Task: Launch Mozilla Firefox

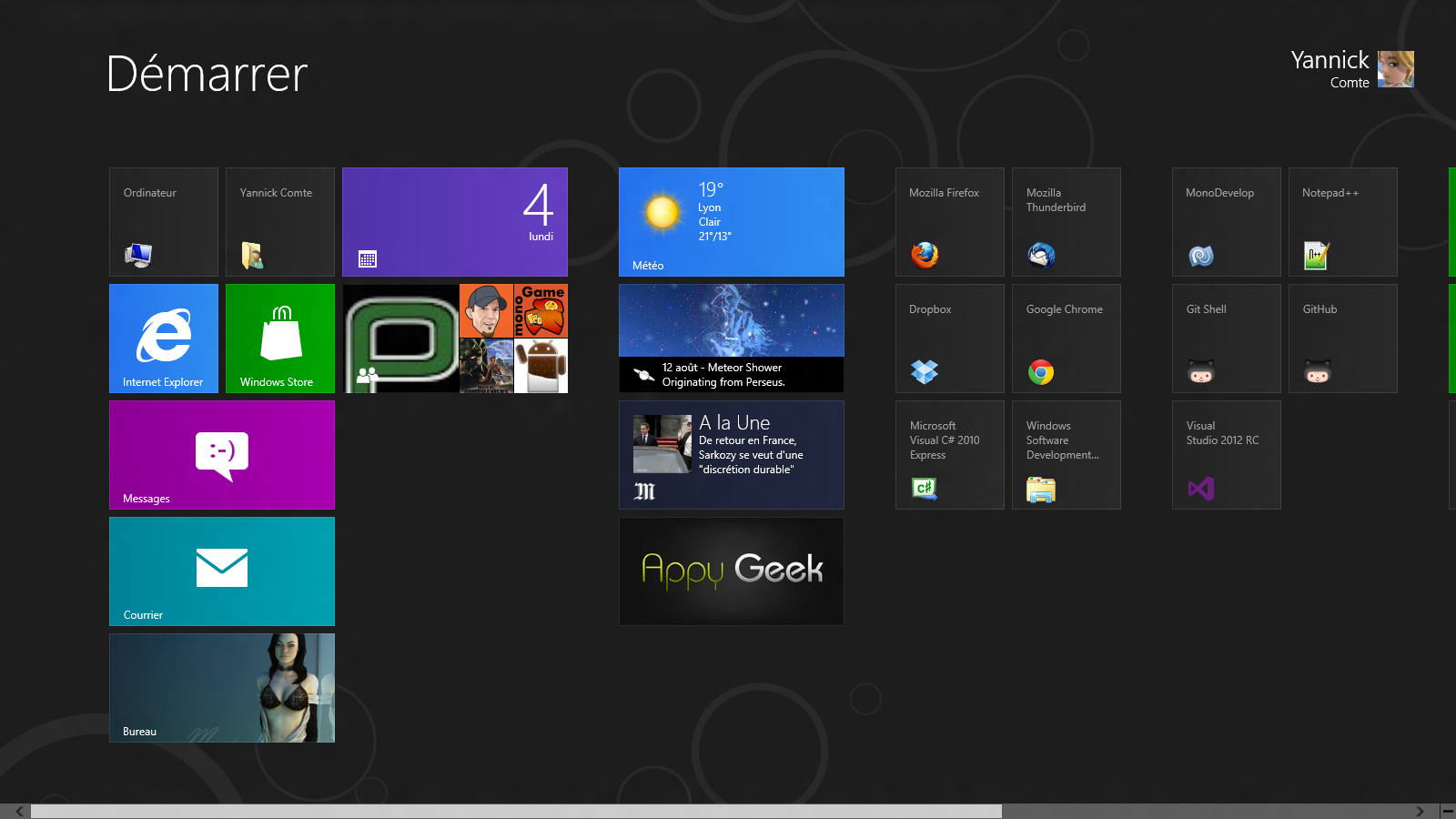Action: [x=950, y=222]
